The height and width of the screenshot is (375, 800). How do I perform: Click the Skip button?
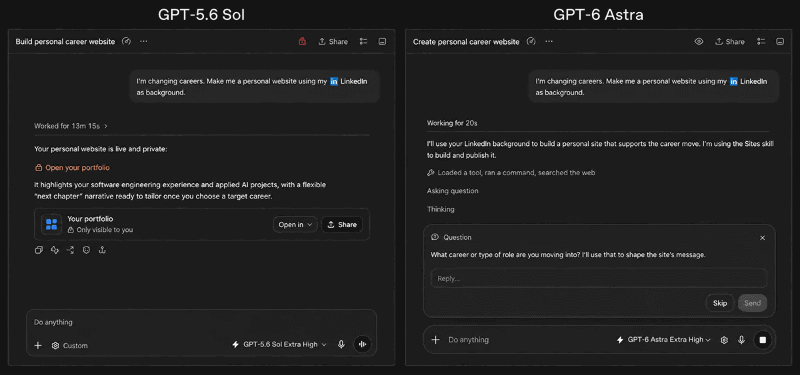pos(720,303)
